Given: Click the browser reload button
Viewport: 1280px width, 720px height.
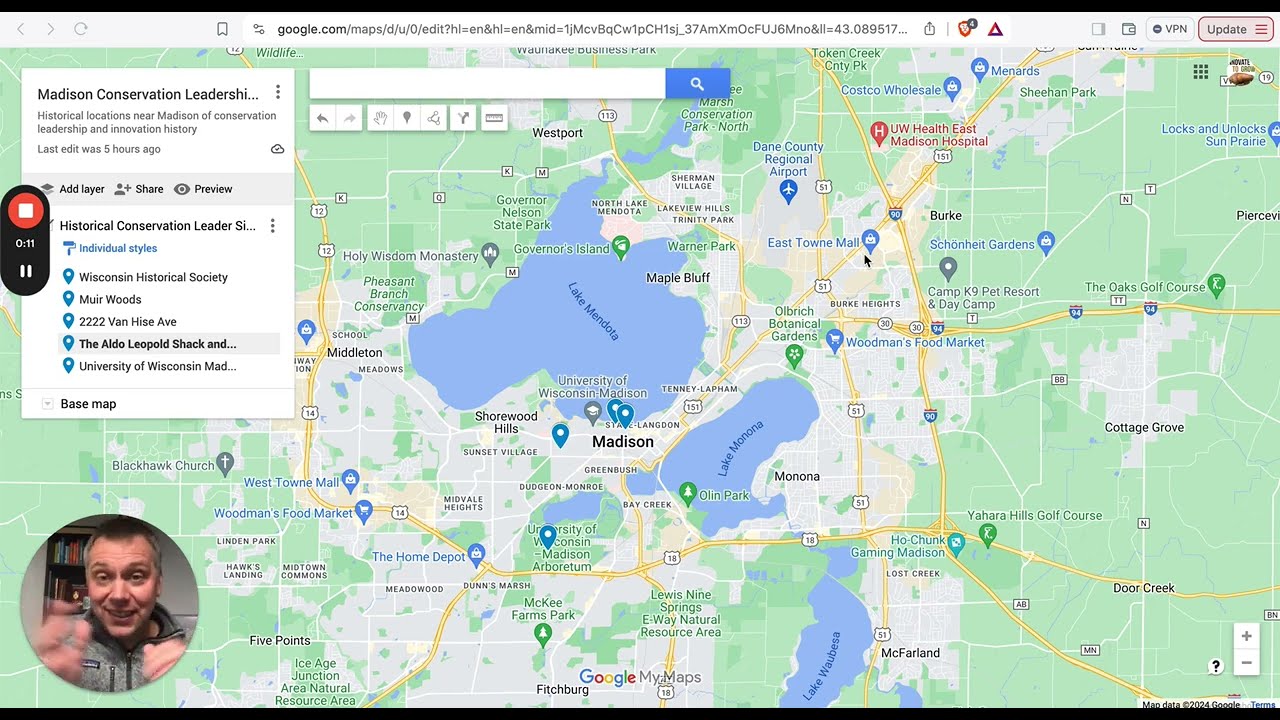Looking at the screenshot, I should tap(81, 29).
